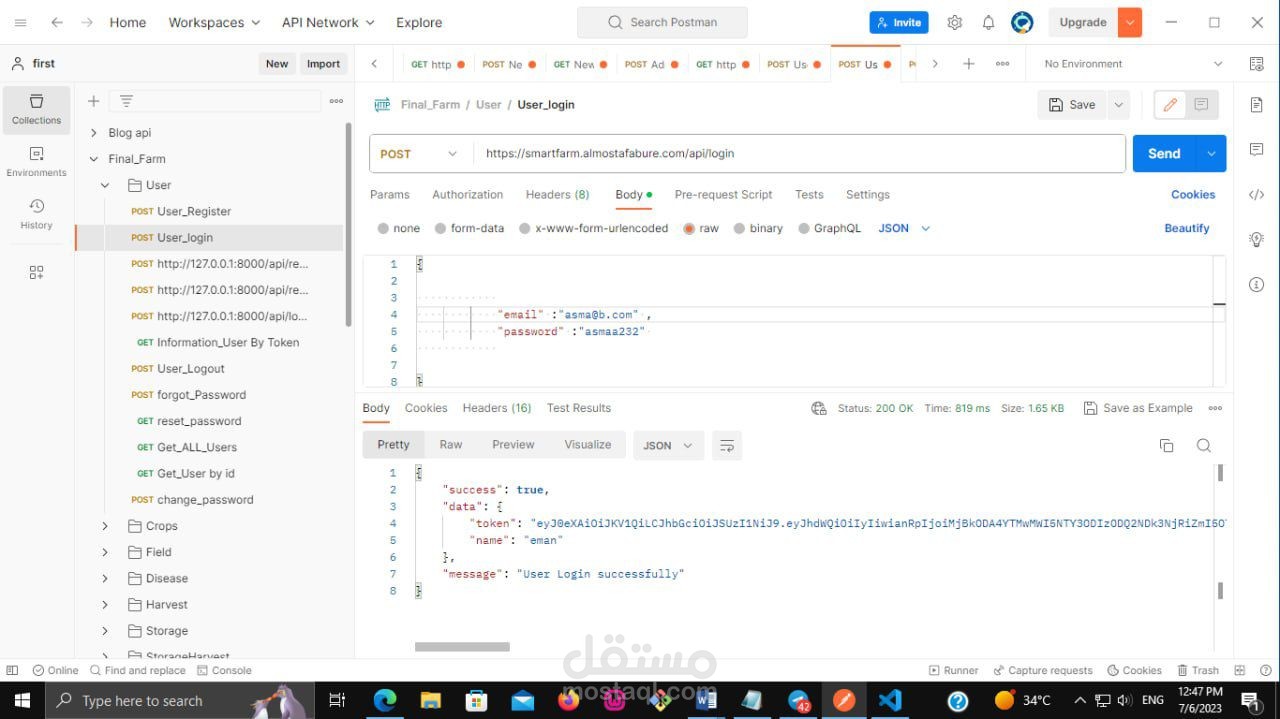Open Environments sidebar panel
The height and width of the screenshot is (719, 1280).
pos(37,162)
